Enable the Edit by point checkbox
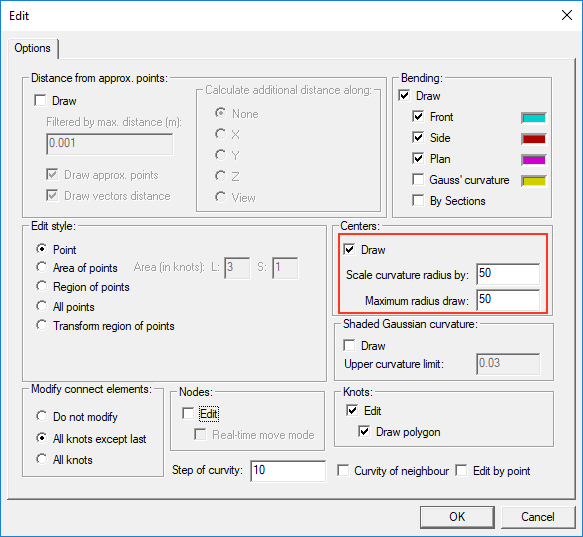 (x=461, y=470)
